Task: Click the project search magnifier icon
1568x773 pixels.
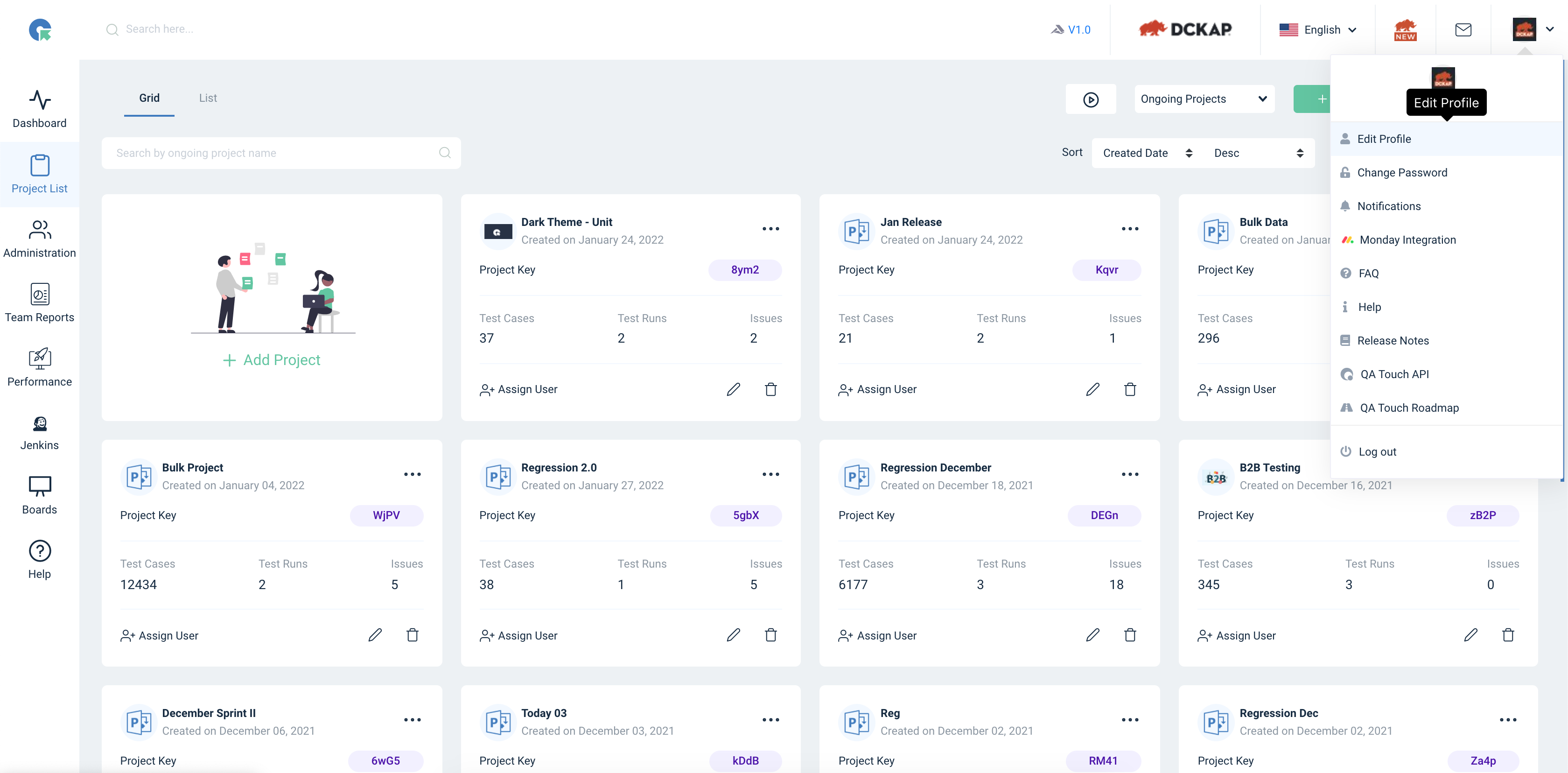Action: pos(445,153)
